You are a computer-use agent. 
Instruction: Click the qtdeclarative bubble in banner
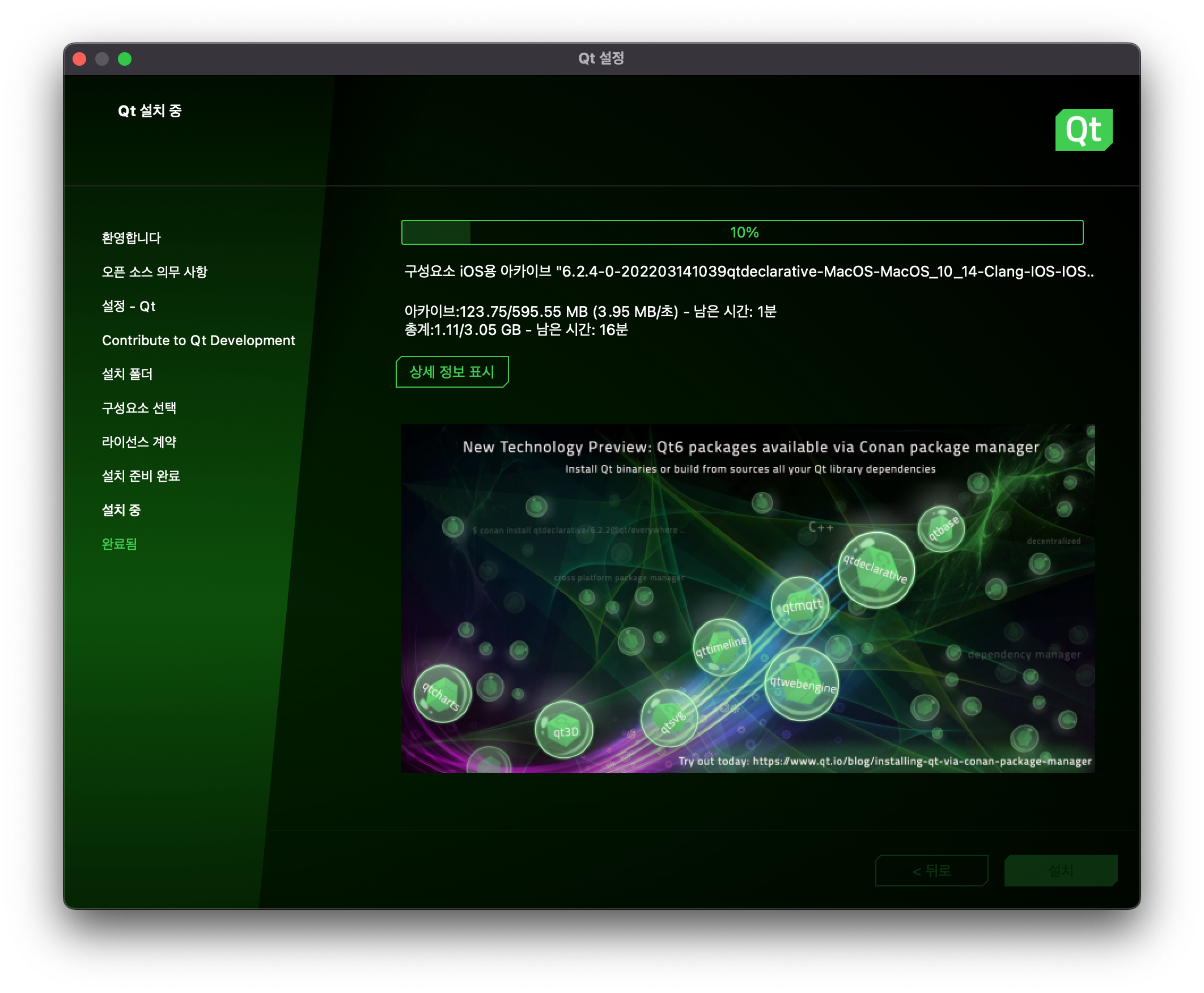point(875,569)
